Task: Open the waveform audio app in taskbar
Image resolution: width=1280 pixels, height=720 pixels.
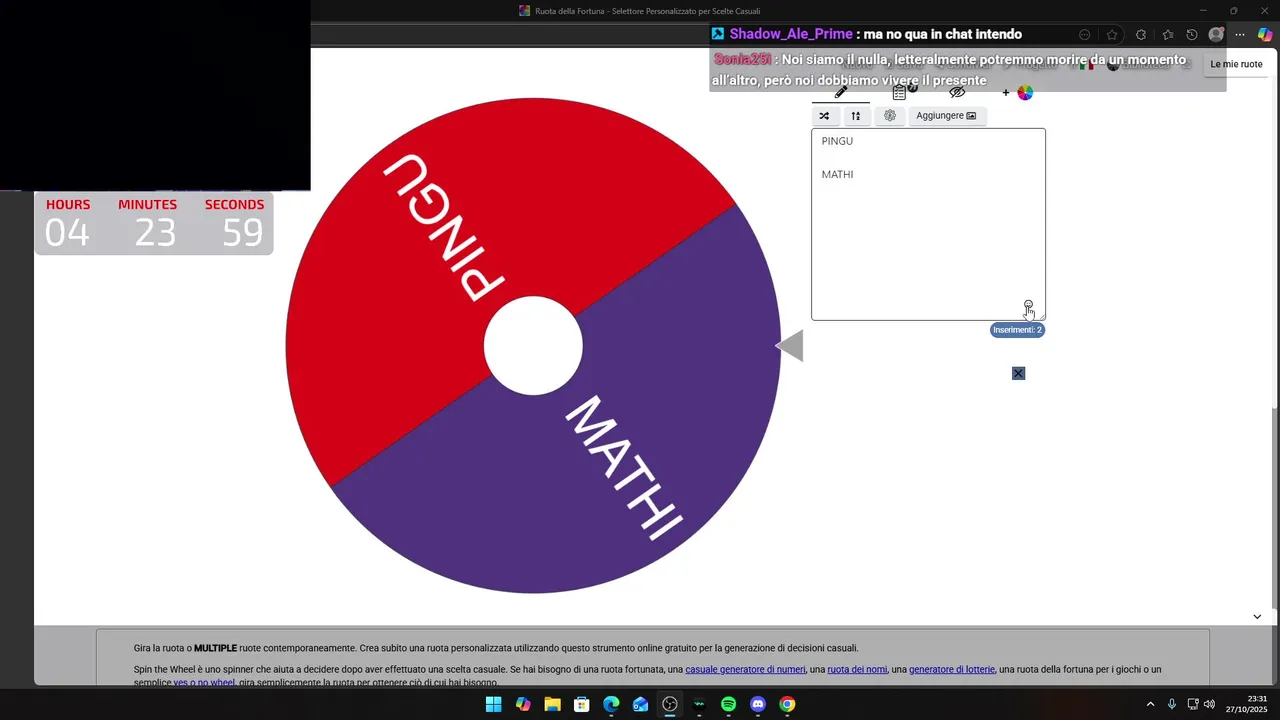Action: [x=699, y=704]
